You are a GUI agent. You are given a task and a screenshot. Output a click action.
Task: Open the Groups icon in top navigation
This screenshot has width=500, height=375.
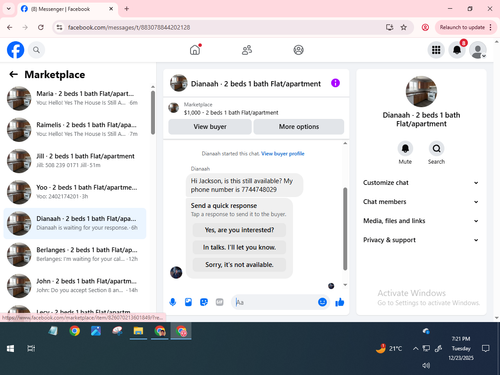(x=298, y=50)
